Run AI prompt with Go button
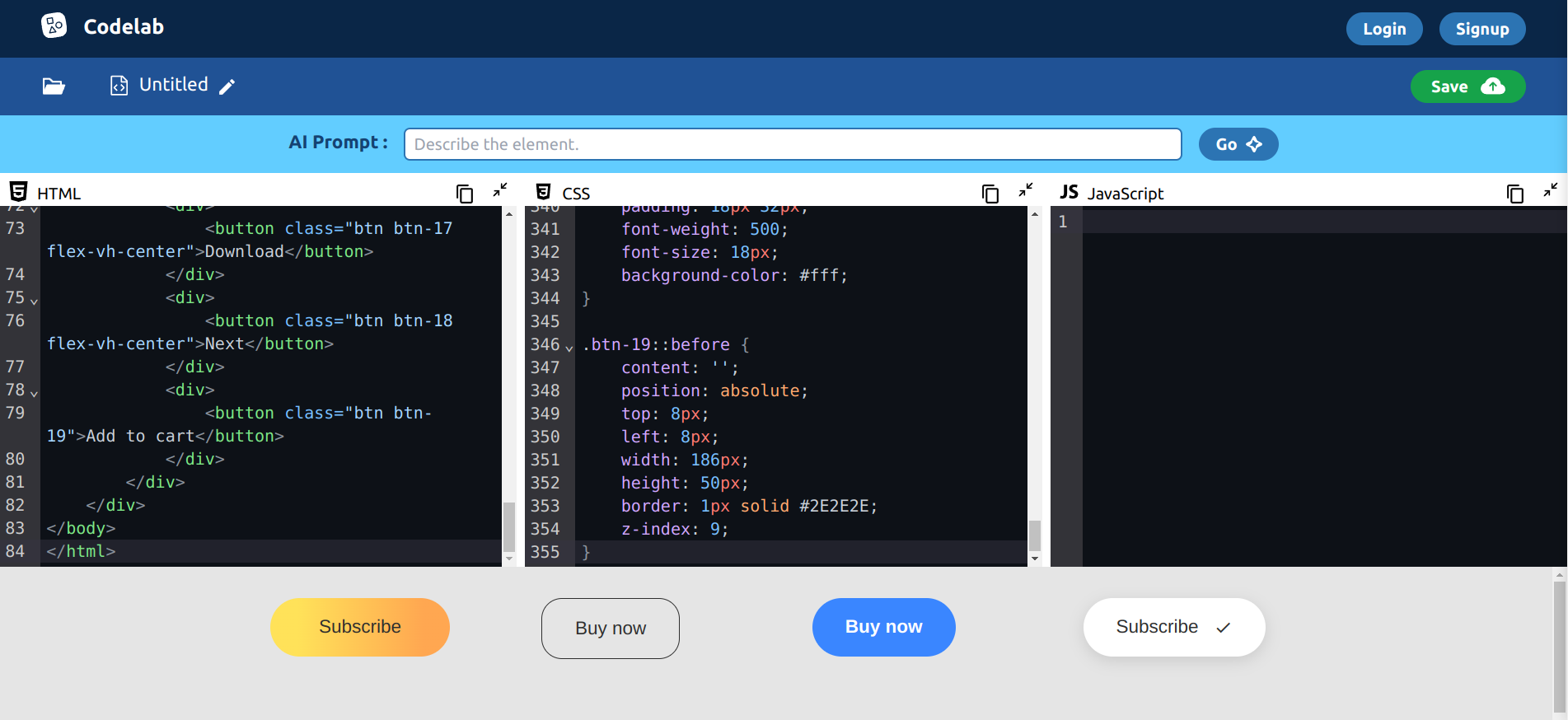This screenshot has height=720, width=1568. pos(1238,144)
